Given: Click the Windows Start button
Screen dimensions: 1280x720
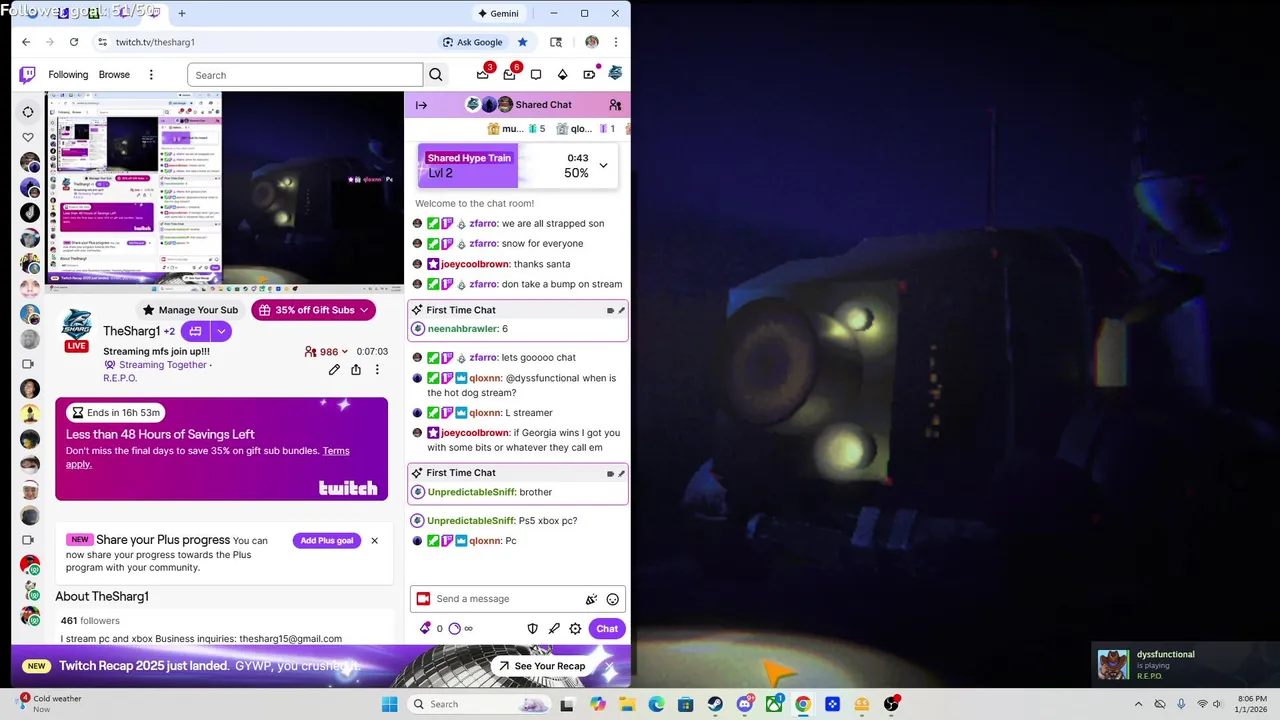Looking at the screenshot, I should point(389,704).
